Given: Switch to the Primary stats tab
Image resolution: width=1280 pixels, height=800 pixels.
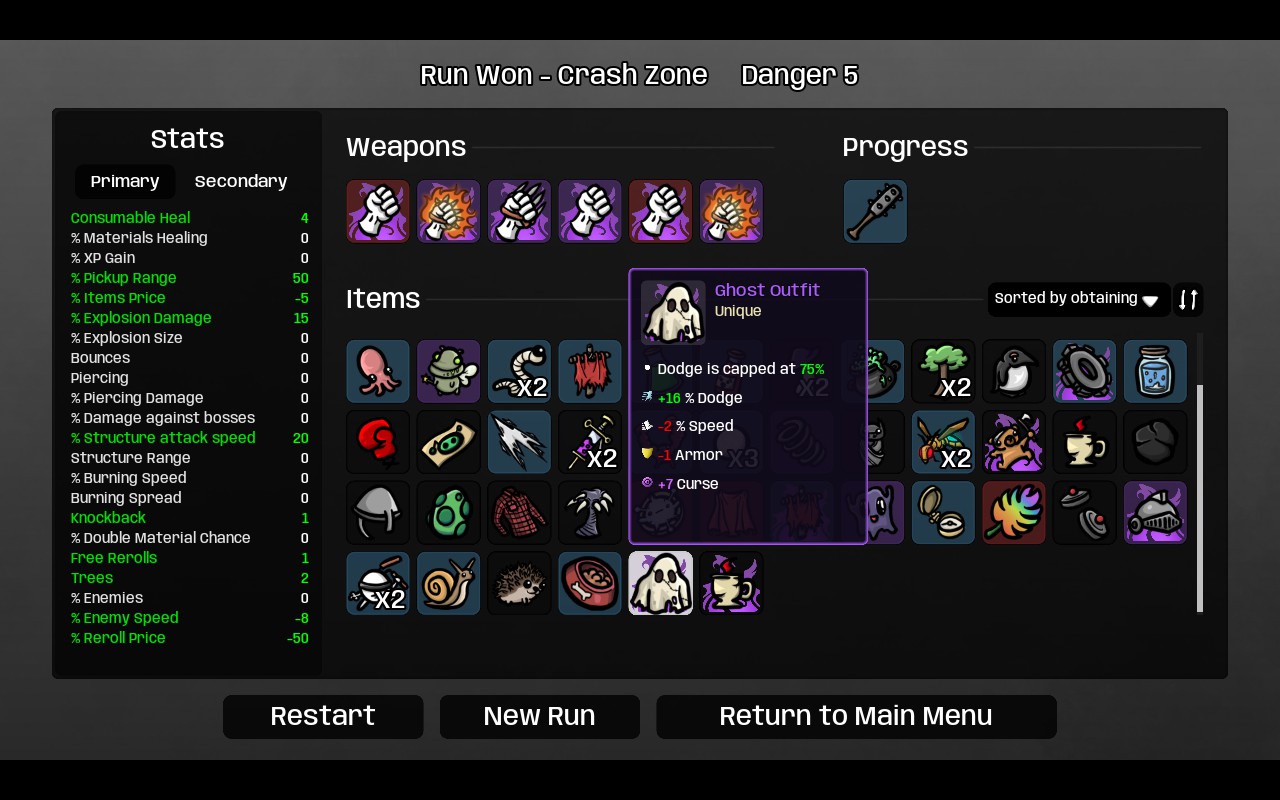Looking at the screenshot, I should pos(125,181).
